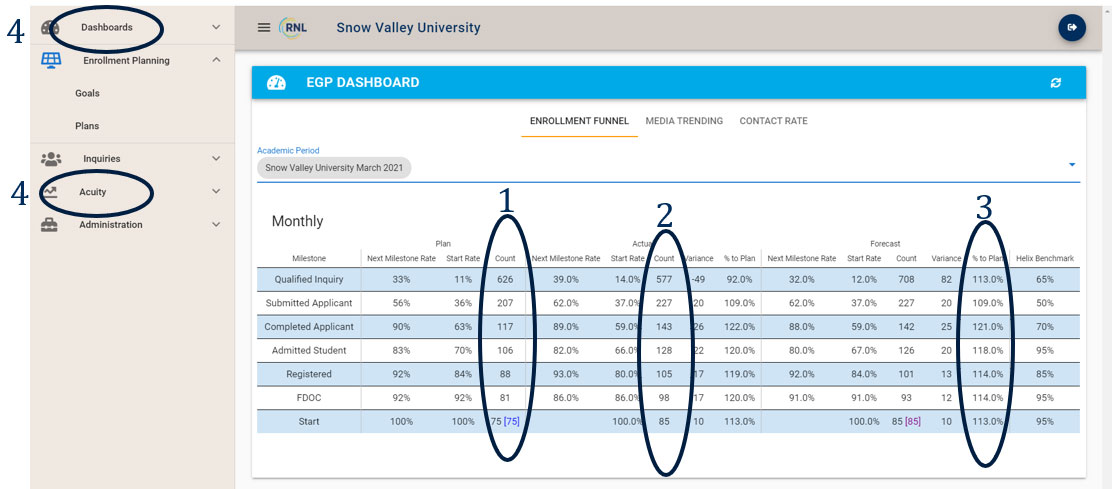
Task: Click Qualified Inquiry plan count 626
Action: (505, 279)
